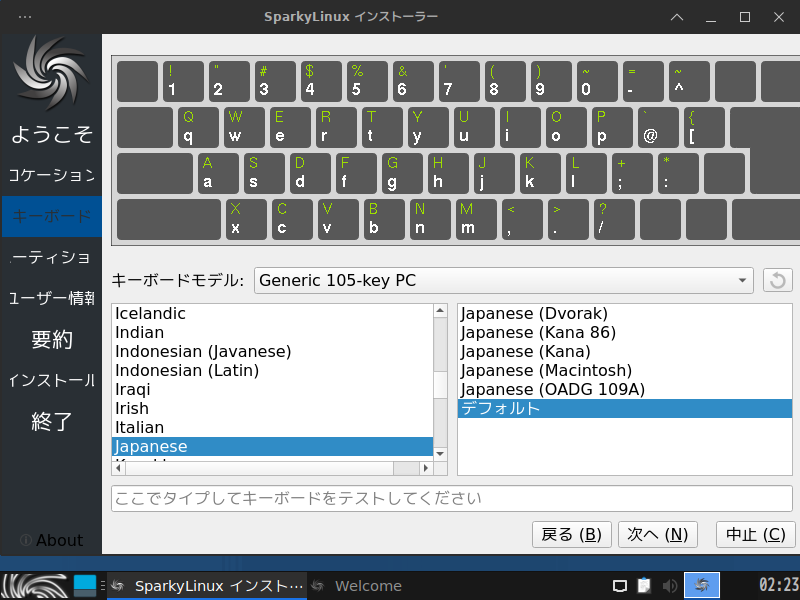Click the 次へ (N) next button

pos(658,534)
